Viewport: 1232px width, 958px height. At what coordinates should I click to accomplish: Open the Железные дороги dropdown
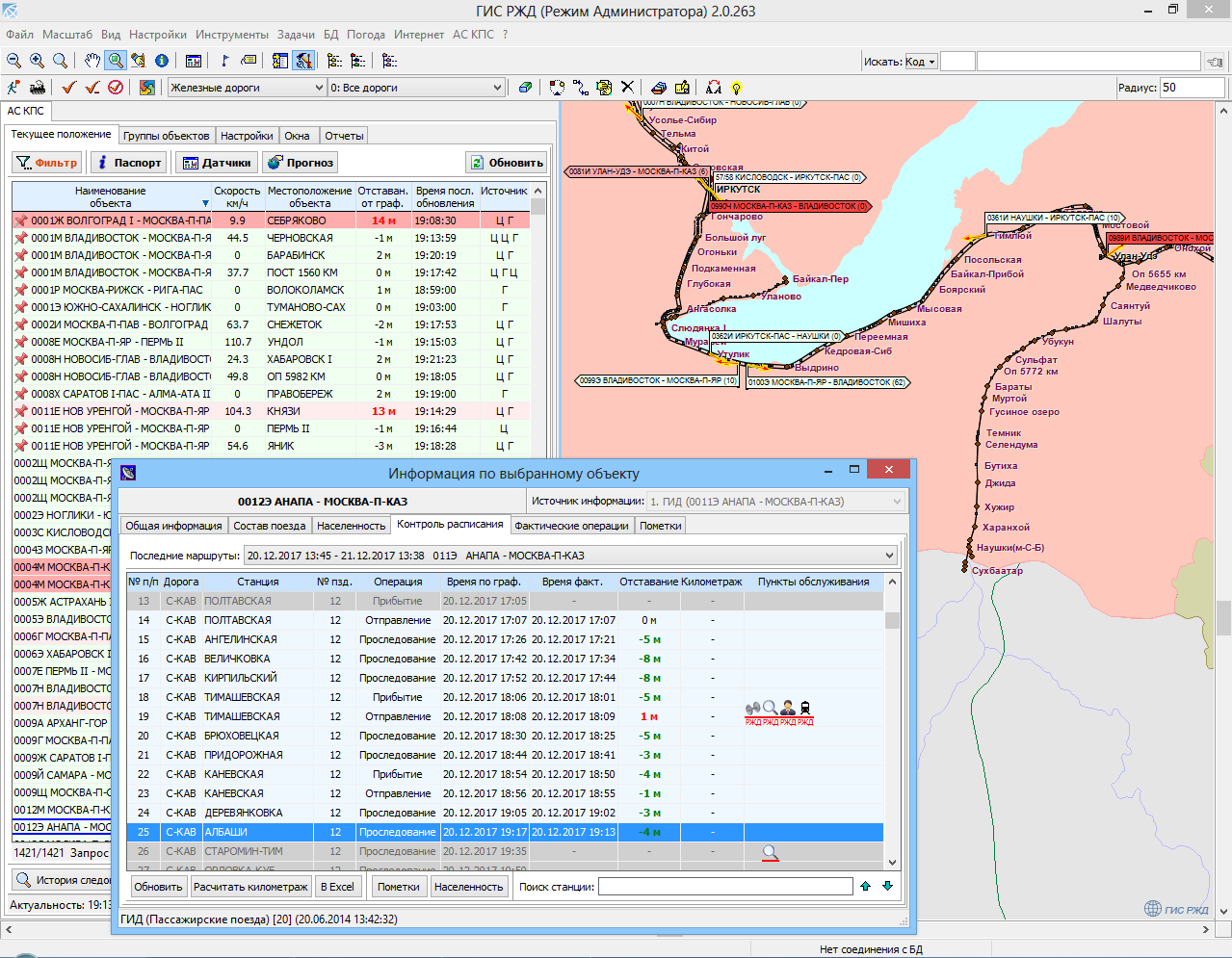tap(248, 88)
